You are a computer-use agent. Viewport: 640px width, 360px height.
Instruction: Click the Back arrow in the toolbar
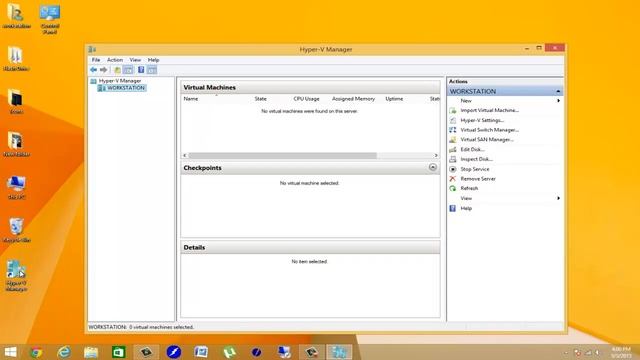coord(93,70)
